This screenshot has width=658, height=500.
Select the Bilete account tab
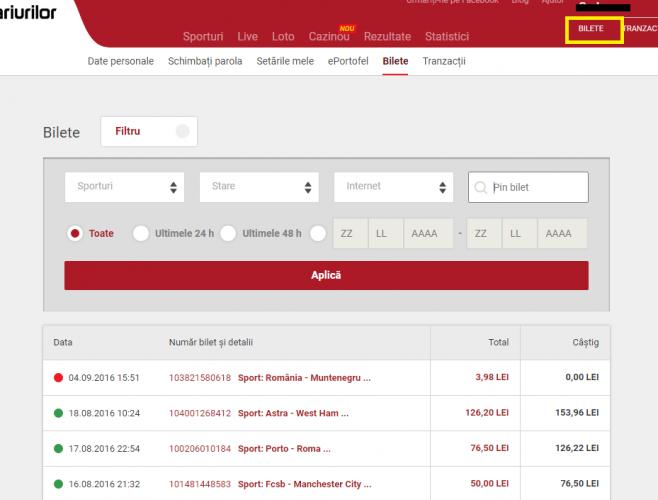click(395, 61)
